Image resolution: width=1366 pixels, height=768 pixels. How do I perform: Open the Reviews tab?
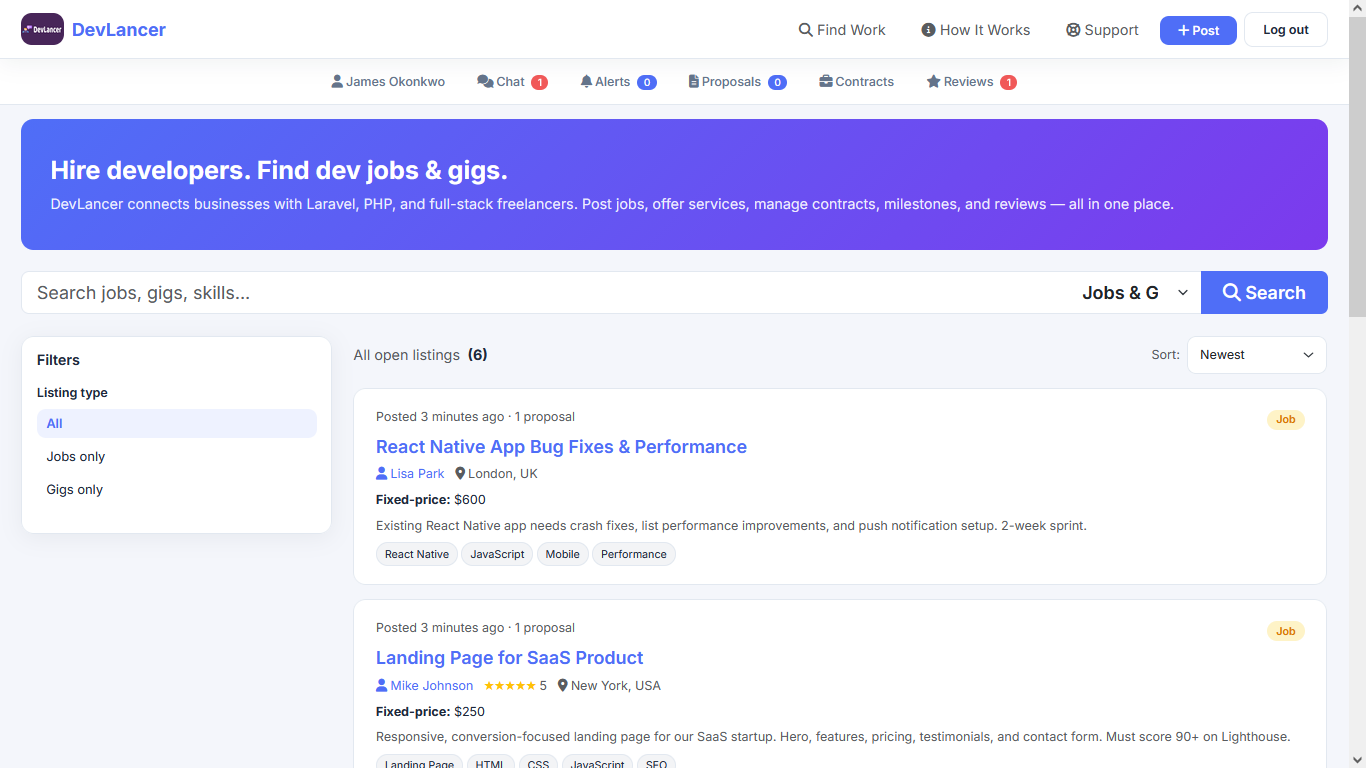tap(971, 82)
